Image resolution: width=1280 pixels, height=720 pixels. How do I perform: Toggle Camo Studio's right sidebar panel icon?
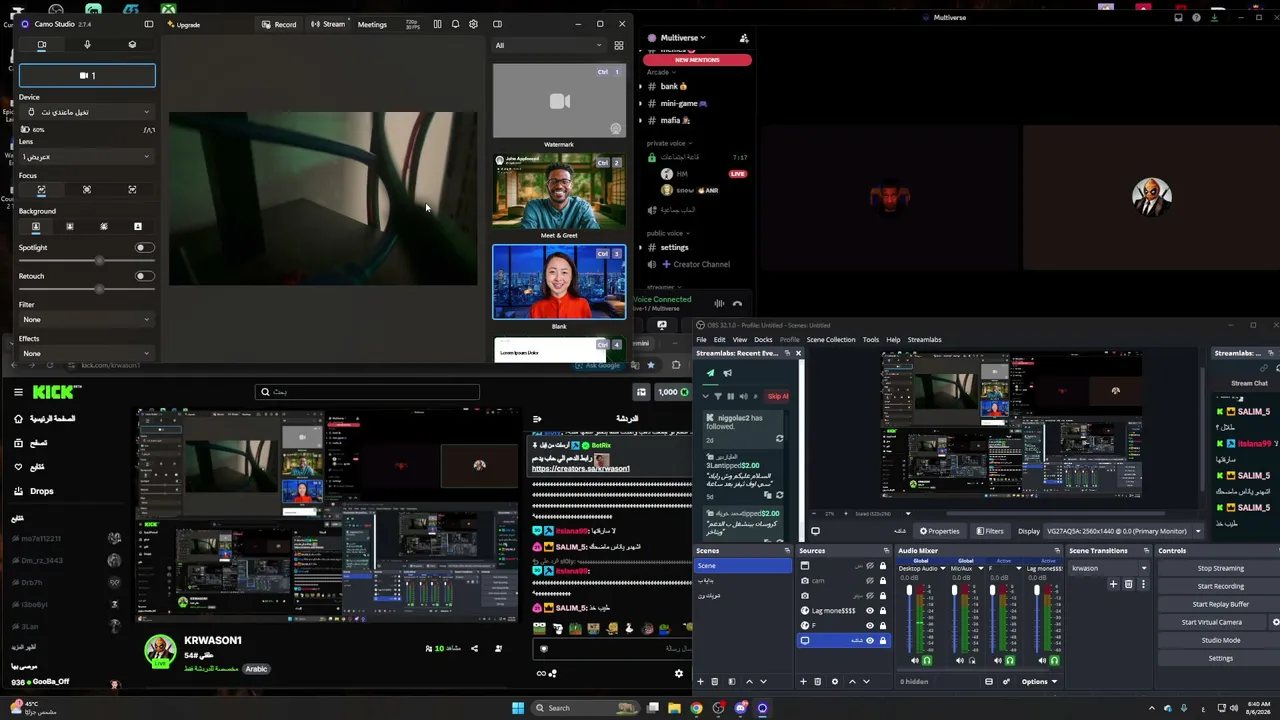(x=498, y=24)
